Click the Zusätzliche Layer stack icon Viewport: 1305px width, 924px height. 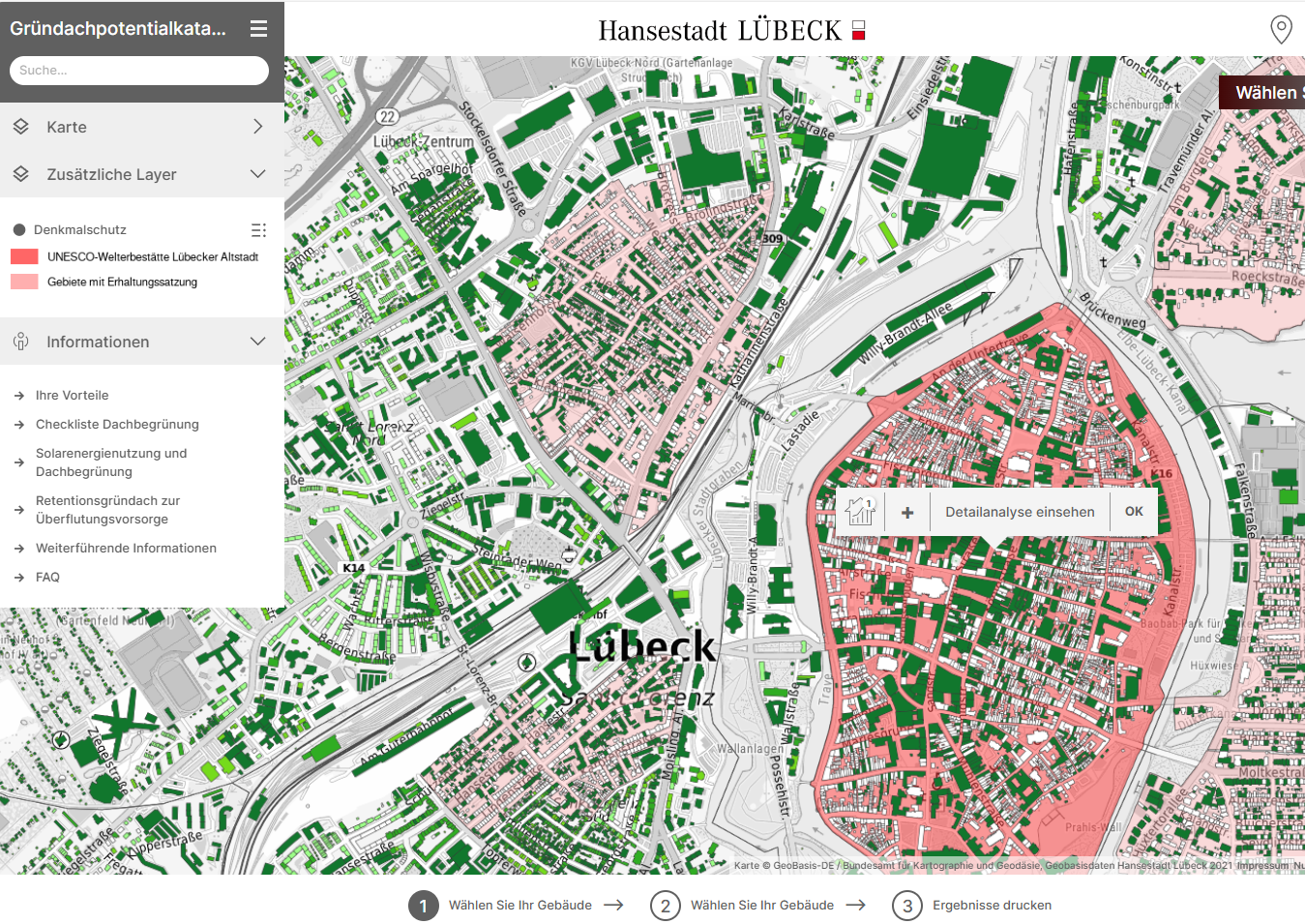(21, 174)
